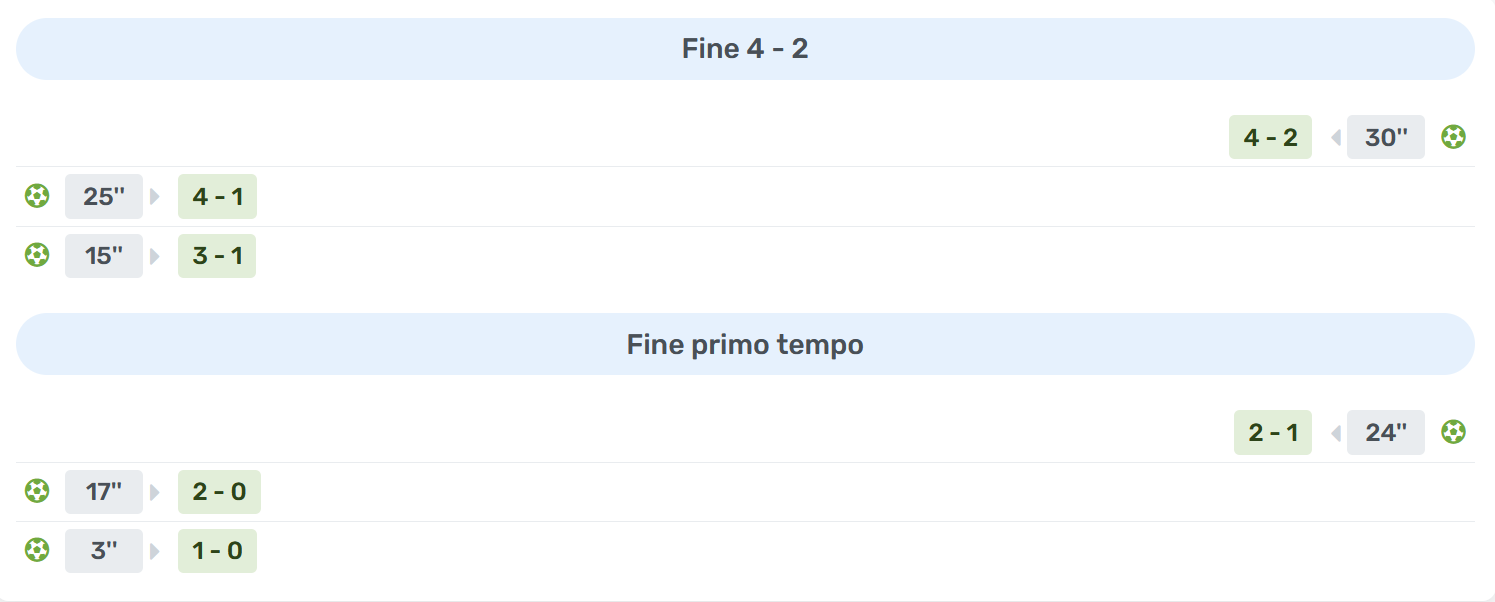Click the goal ball icon at 15''

(37, 256)
